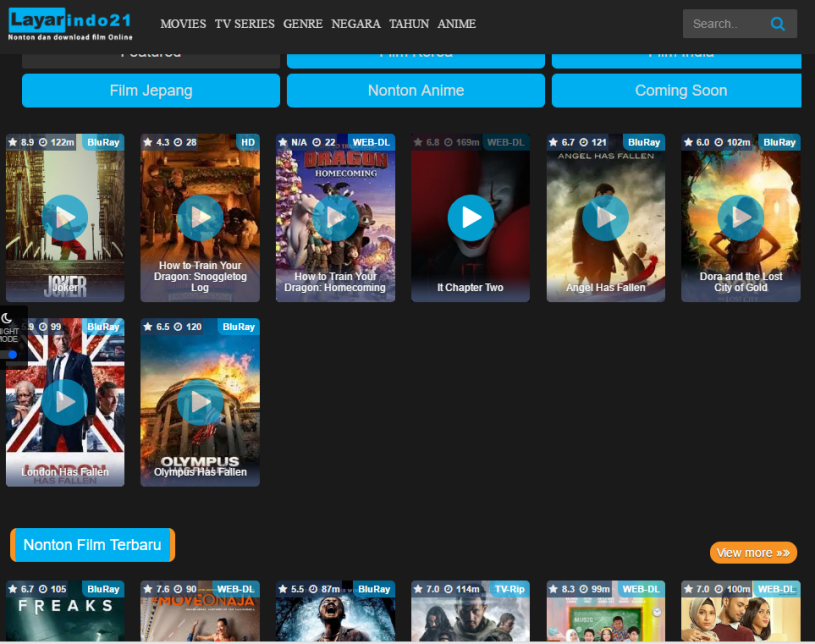This screenshot has width=815, height=644.
Task: Open the TAHUN menu
Action: click(408, 24)
